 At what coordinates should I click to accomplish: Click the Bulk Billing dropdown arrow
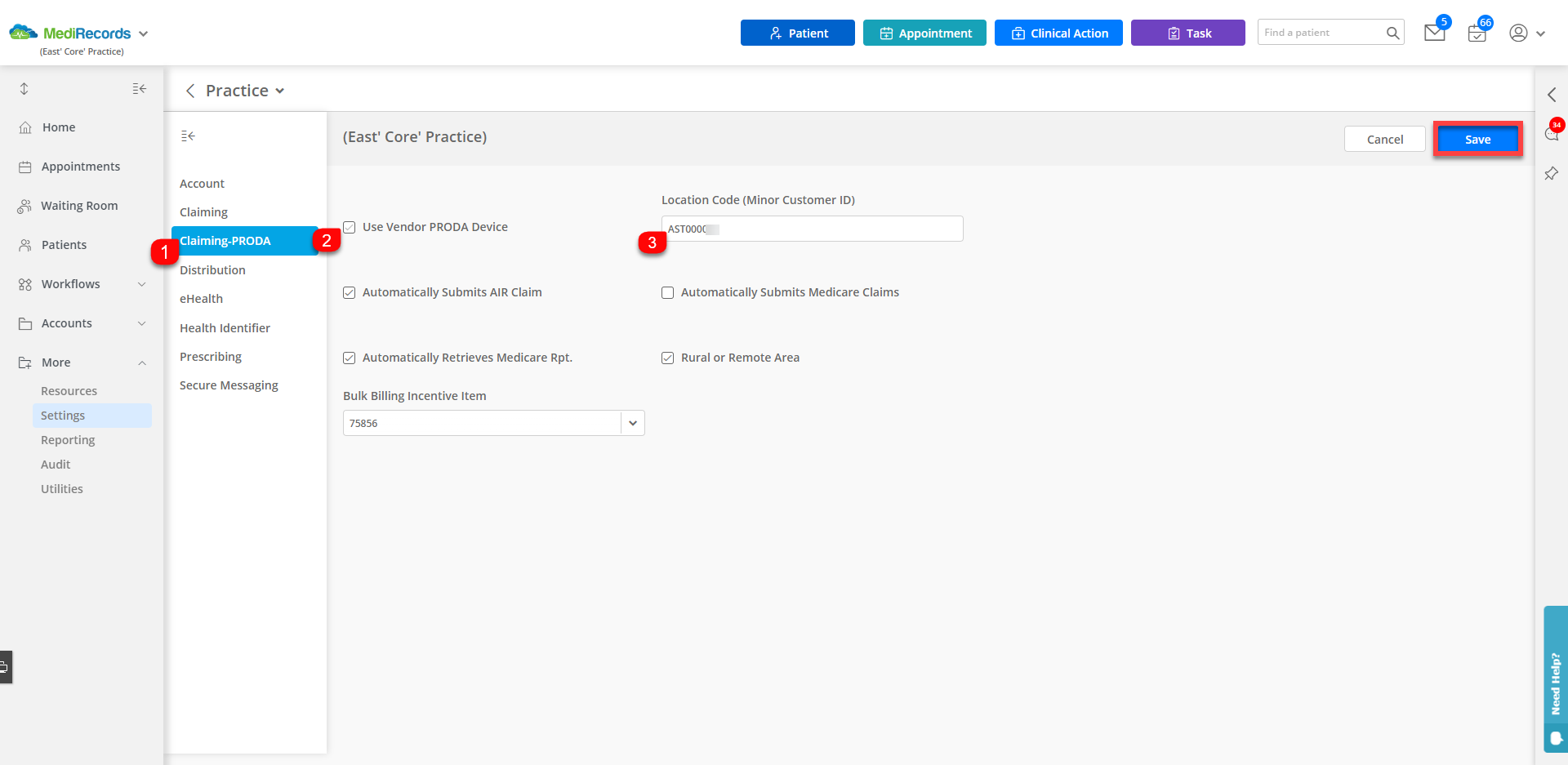pyautogui.click(x=633, y=423)
